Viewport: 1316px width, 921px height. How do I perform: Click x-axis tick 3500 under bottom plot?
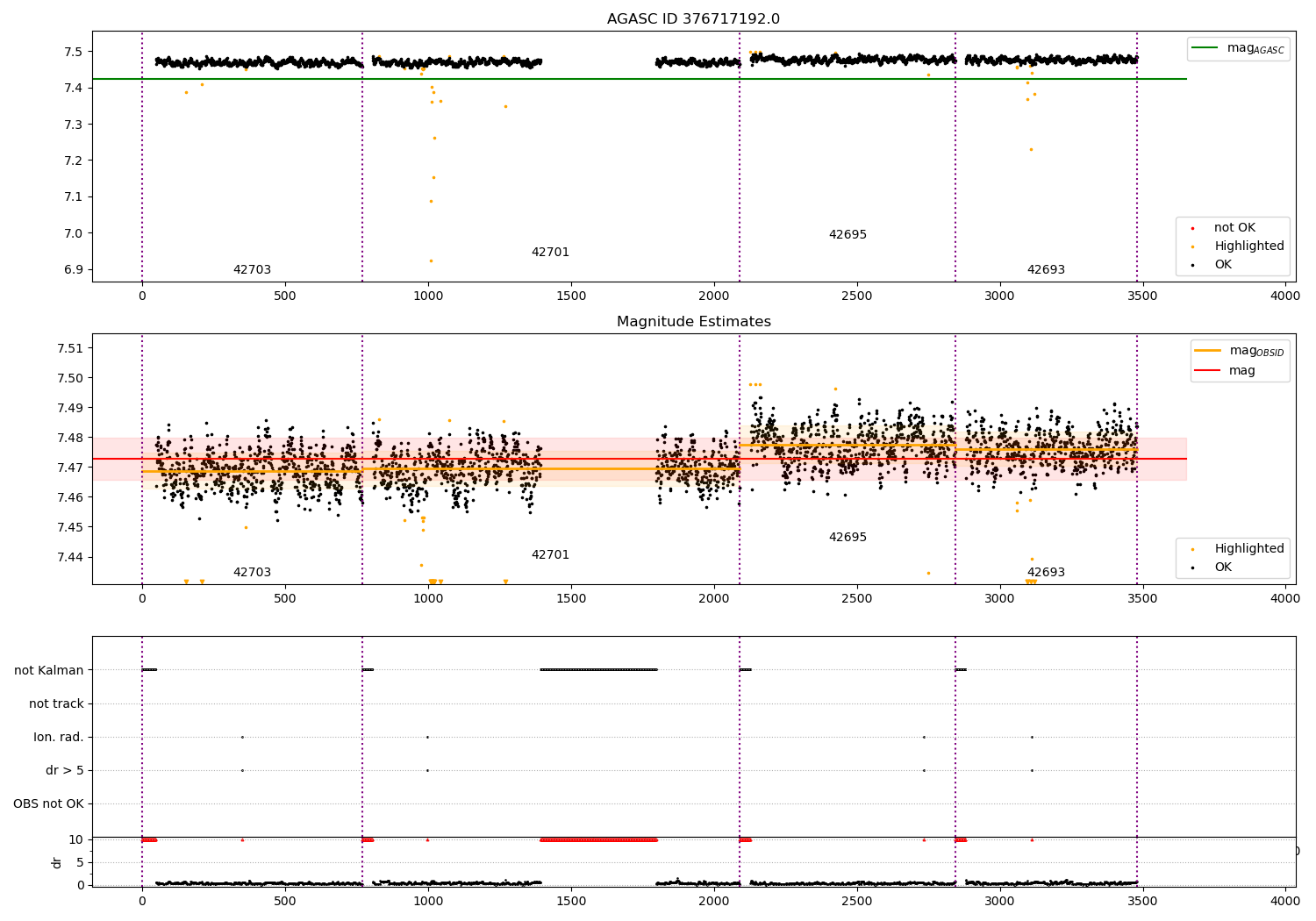1142,900
